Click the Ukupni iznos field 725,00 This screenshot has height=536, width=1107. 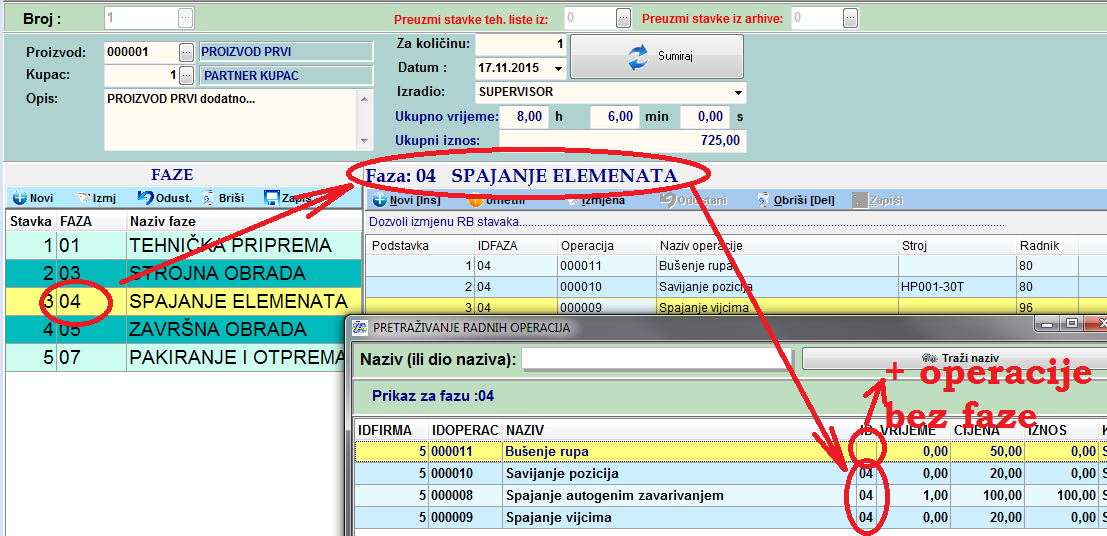(622, 141)
